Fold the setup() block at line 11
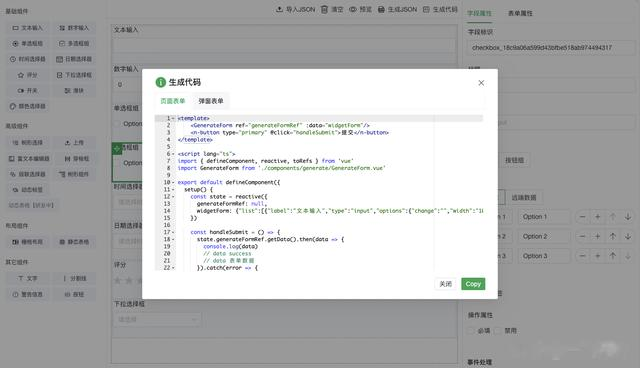This screenshot has height=368, width=640. click(173, 189)
